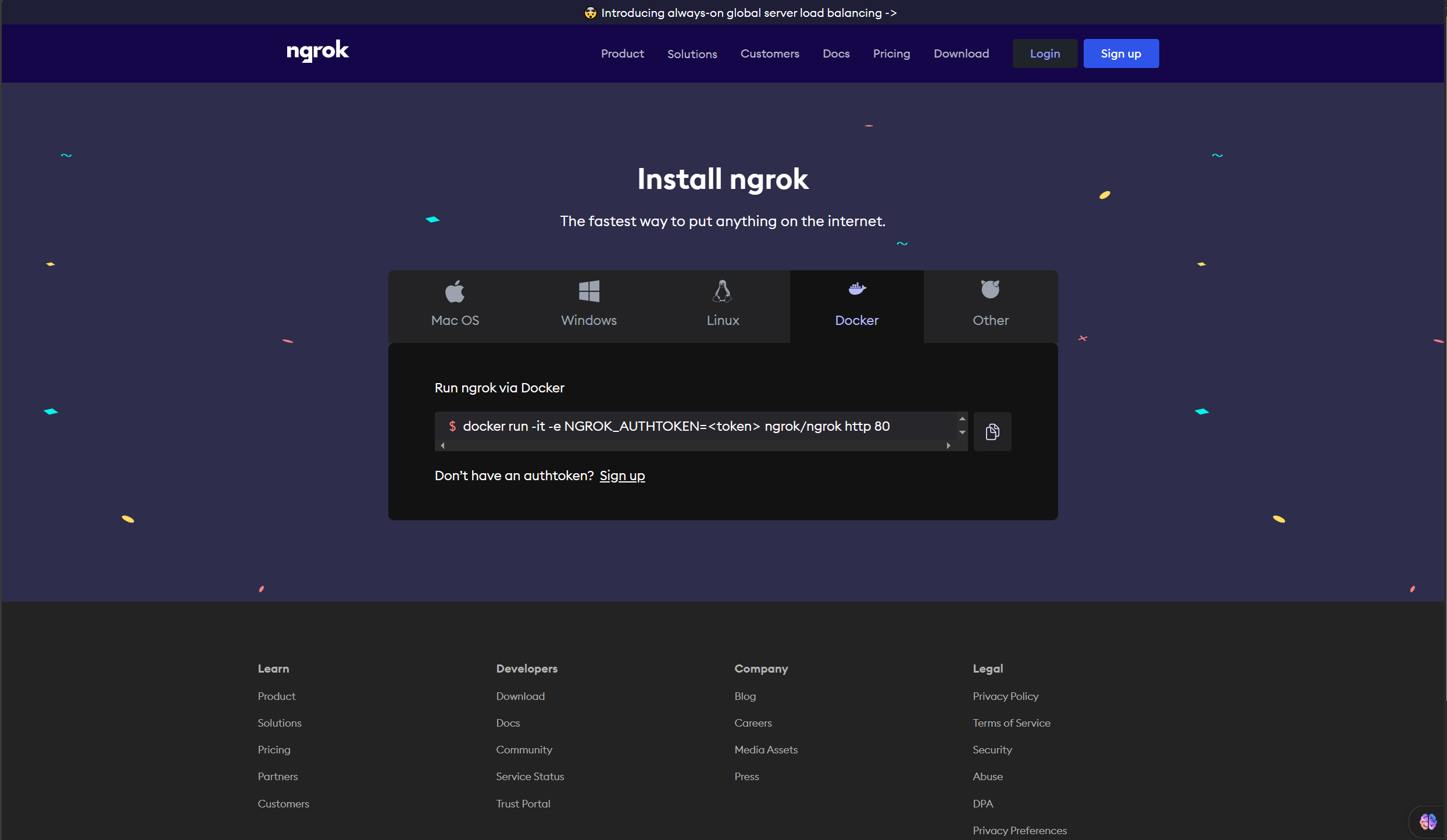This screenshot has width=1447, height=840.
Task: Follow the Sign up link below command
Action: tap(622, 476)
